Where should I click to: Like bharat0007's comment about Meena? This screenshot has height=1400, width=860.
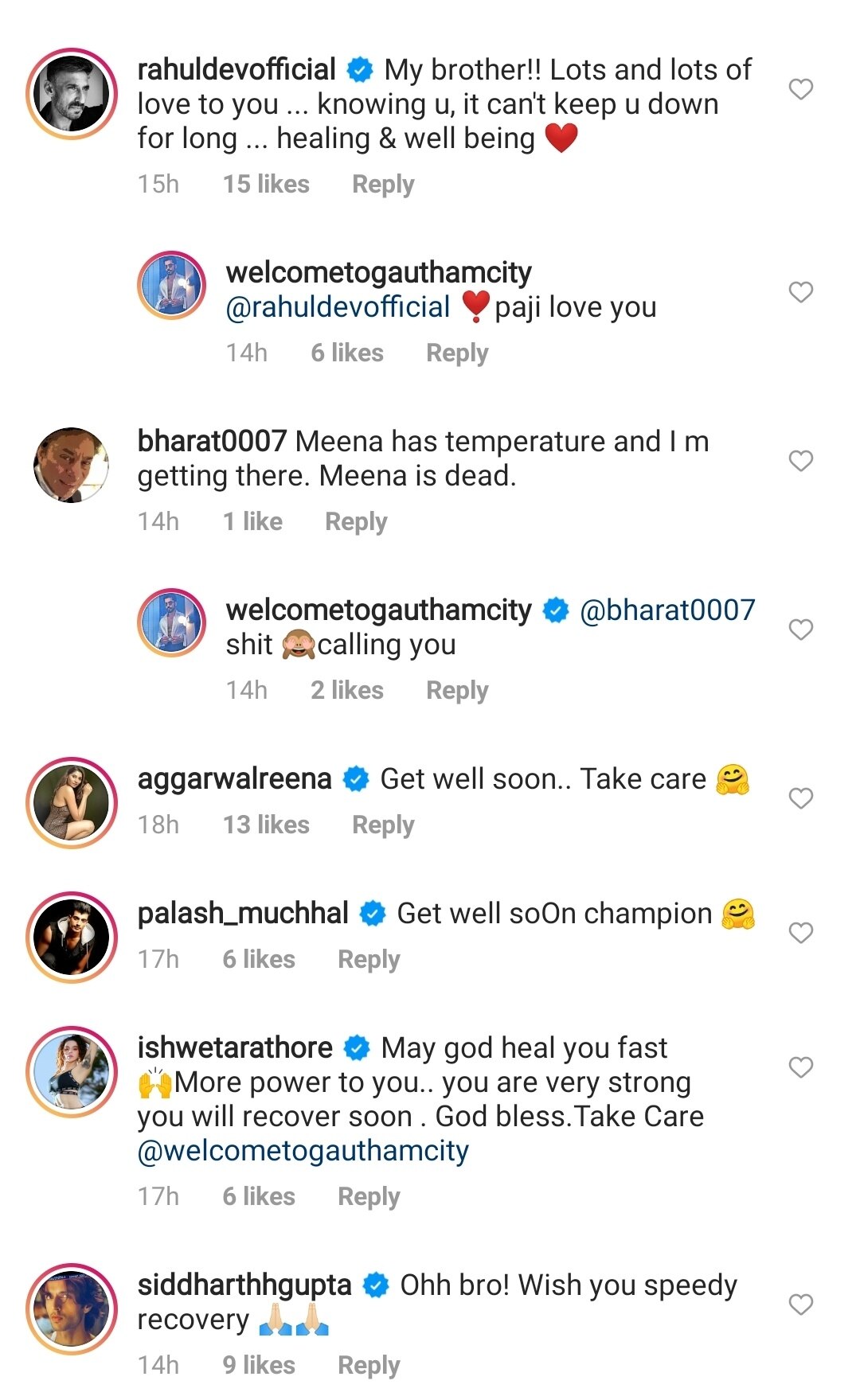(x=800, y=461)
